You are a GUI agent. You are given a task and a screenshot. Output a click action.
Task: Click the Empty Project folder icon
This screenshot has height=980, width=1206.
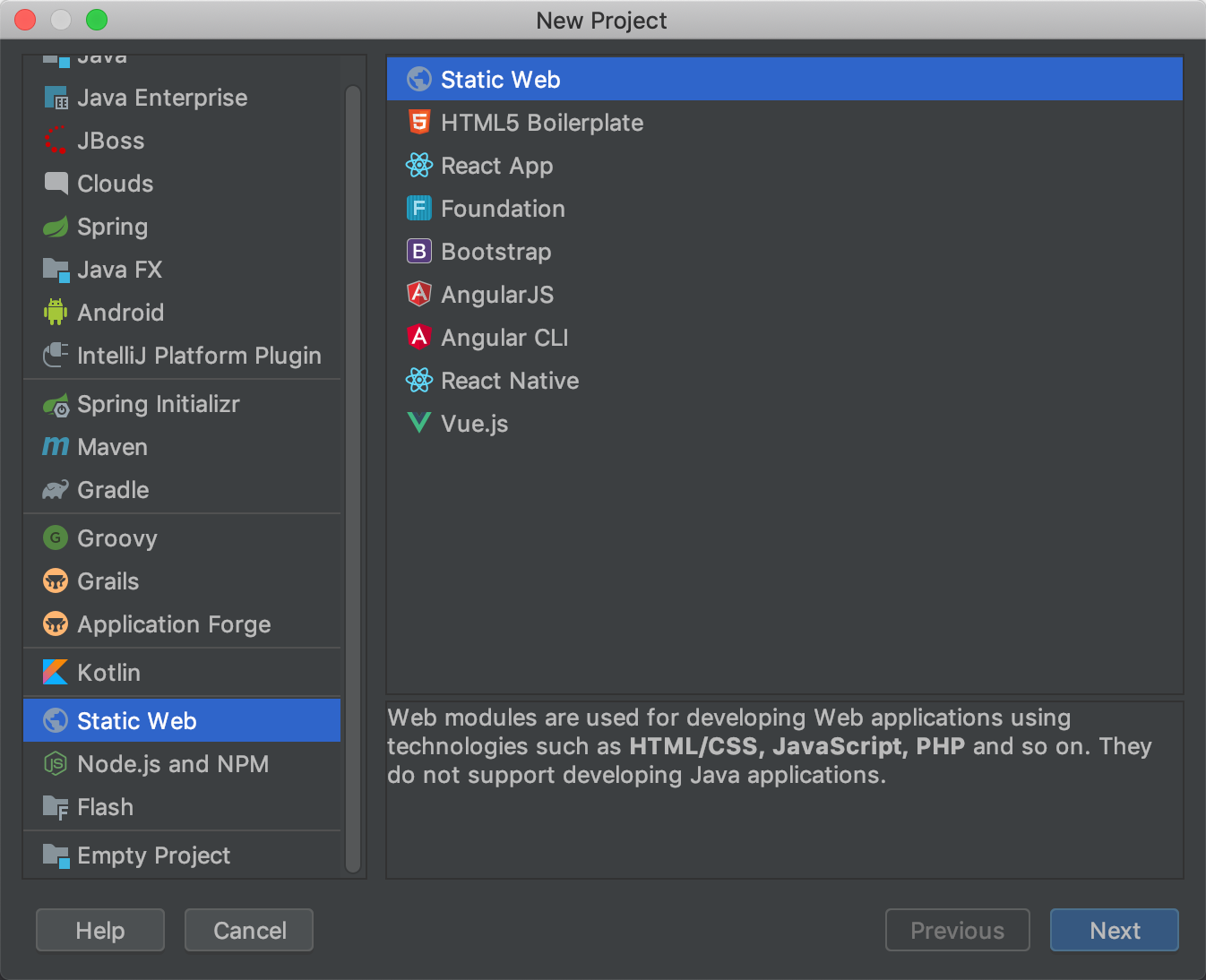point(56,855)
